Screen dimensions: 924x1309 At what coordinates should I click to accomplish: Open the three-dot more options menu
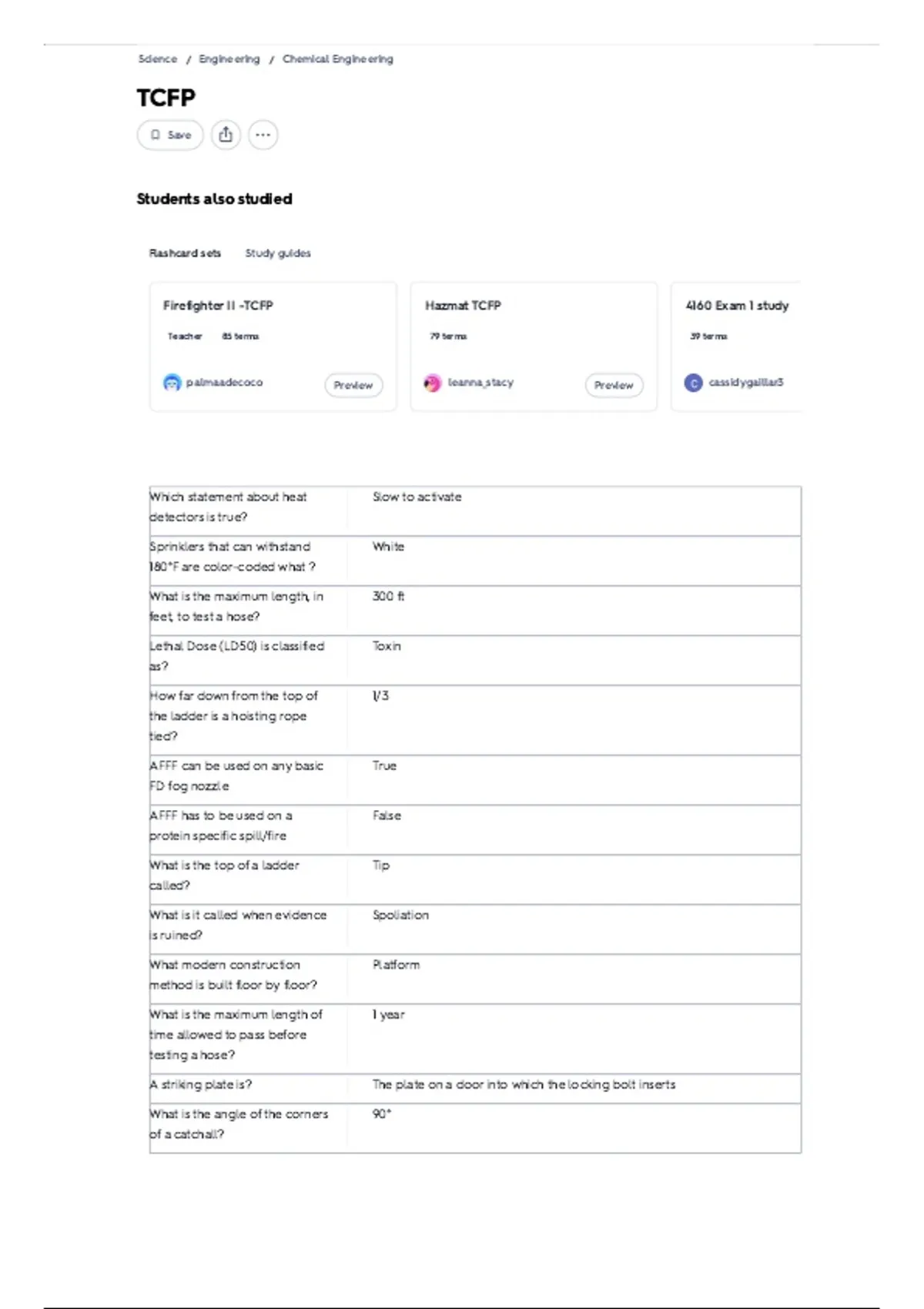[x=263, y=135]
